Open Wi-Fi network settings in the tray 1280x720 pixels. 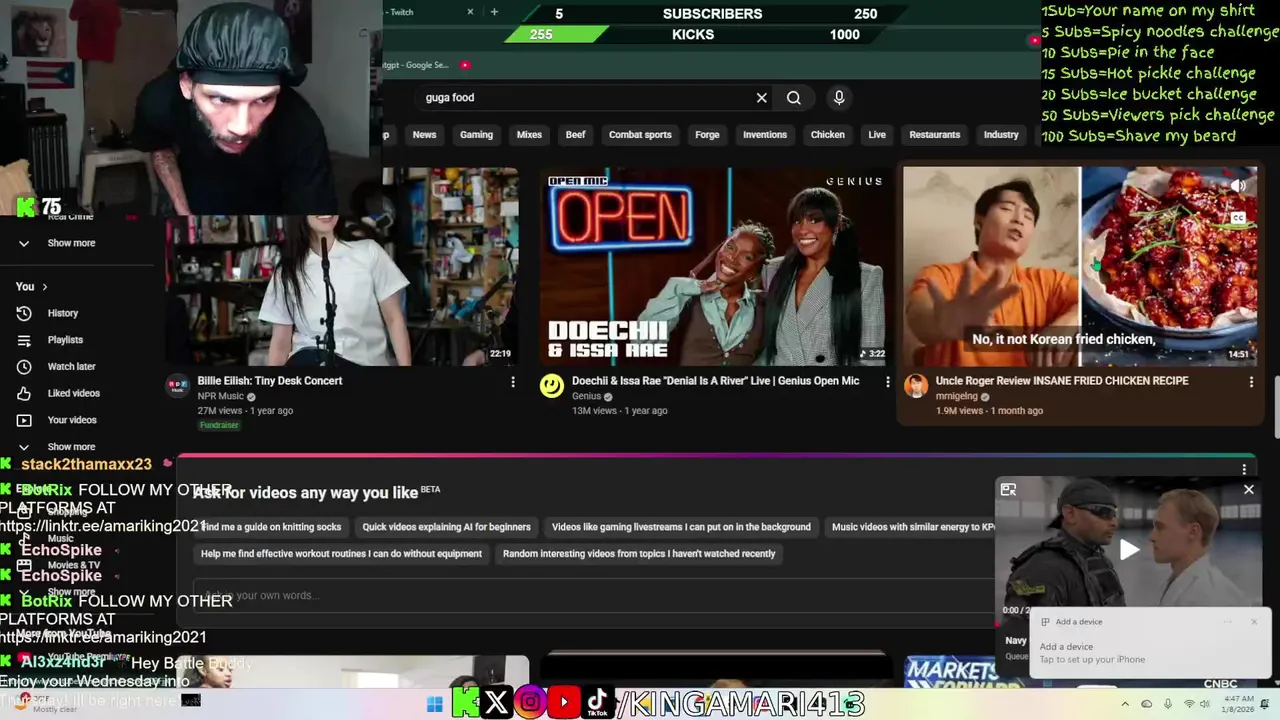(x=1189, y=704)
